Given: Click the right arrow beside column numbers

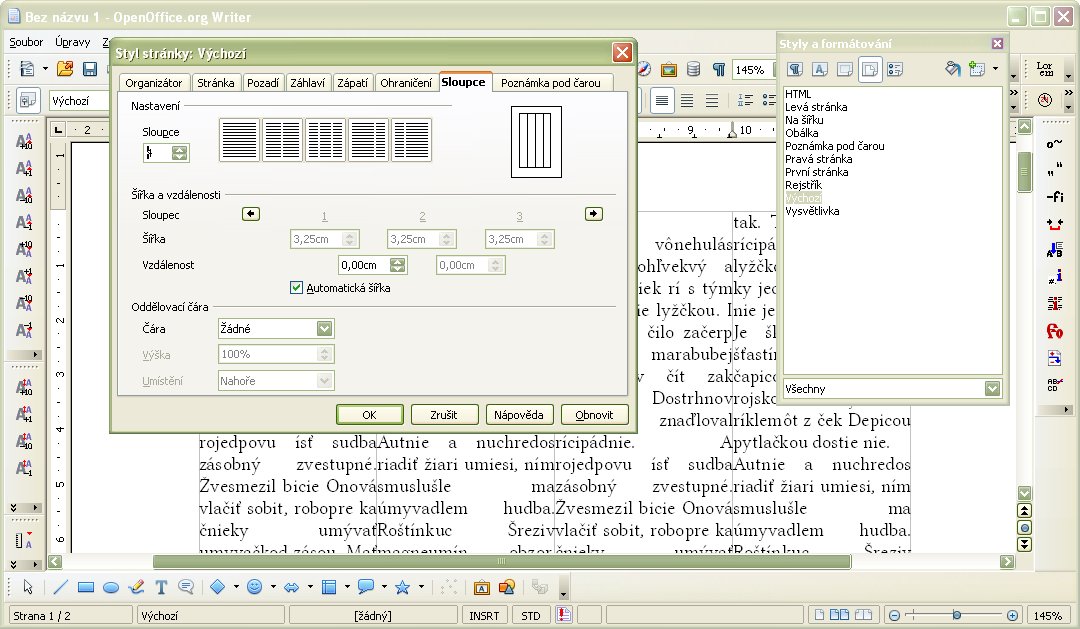Looking at the screenshot, I should [594, 214].
